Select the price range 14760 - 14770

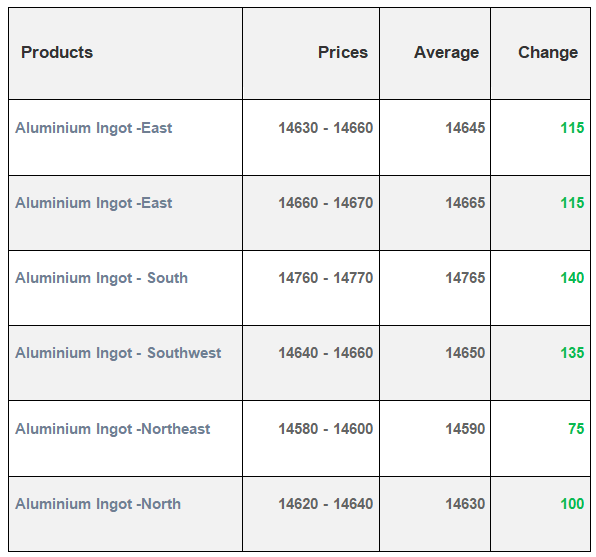tap(326, 278)
